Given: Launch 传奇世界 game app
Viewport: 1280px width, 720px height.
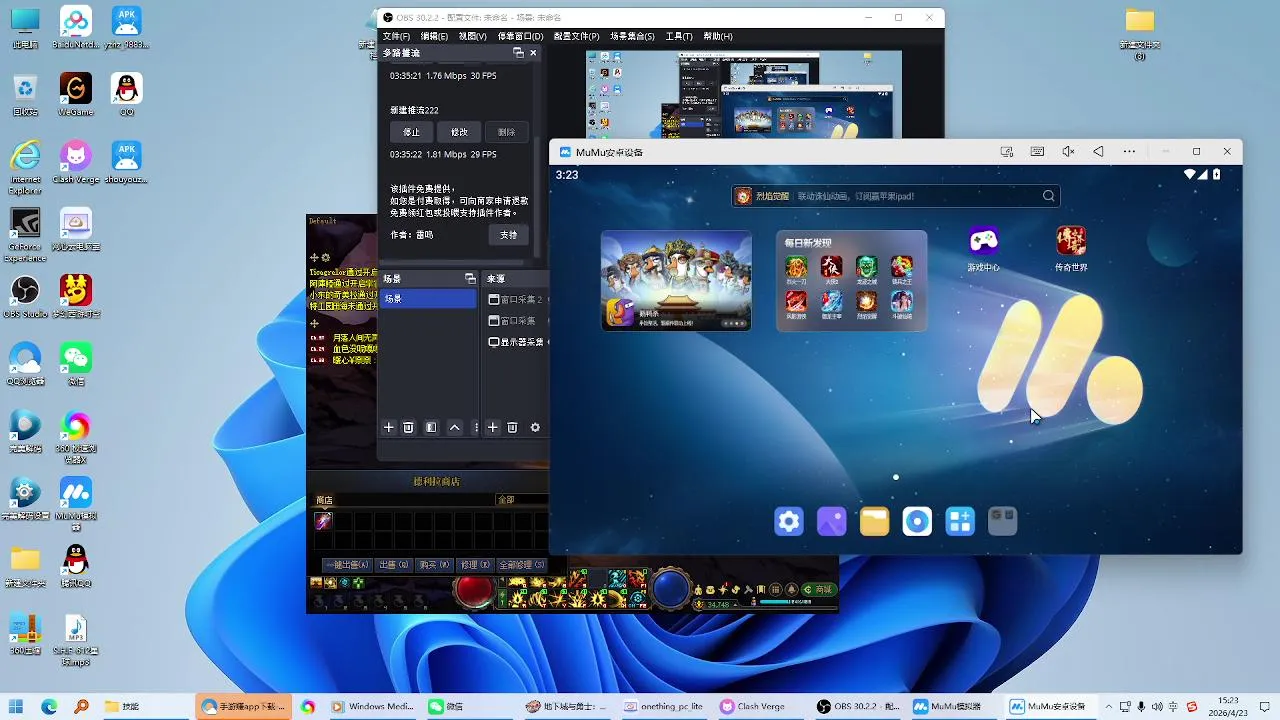Looking at the screenshot, I should (x=1071, y=248).
